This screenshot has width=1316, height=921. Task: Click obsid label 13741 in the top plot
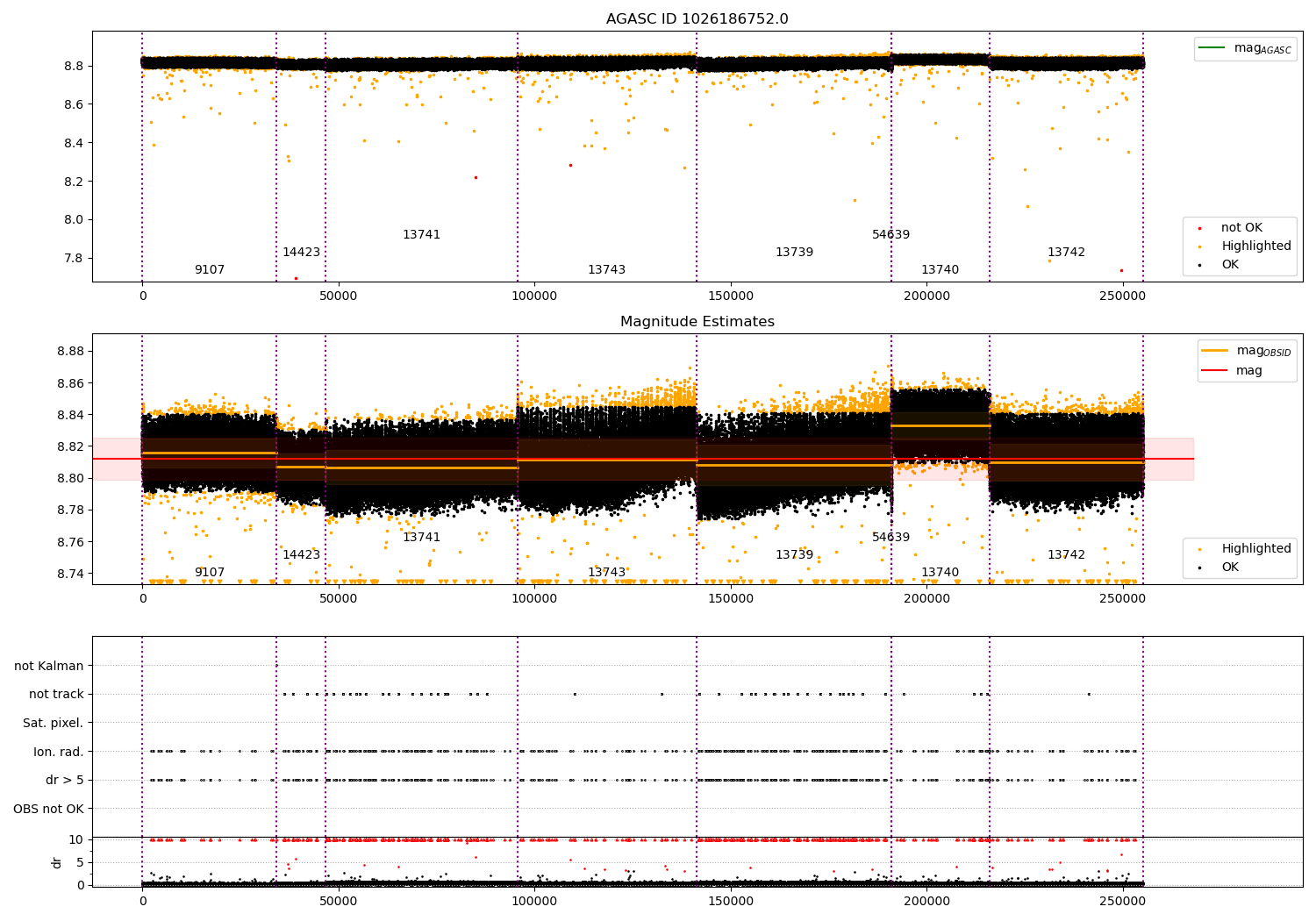[421, 235]
